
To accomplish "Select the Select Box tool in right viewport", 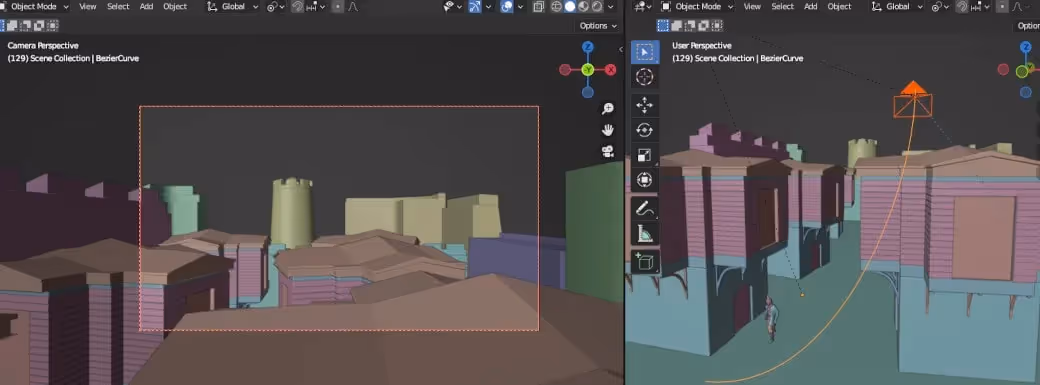I will 644,52.
